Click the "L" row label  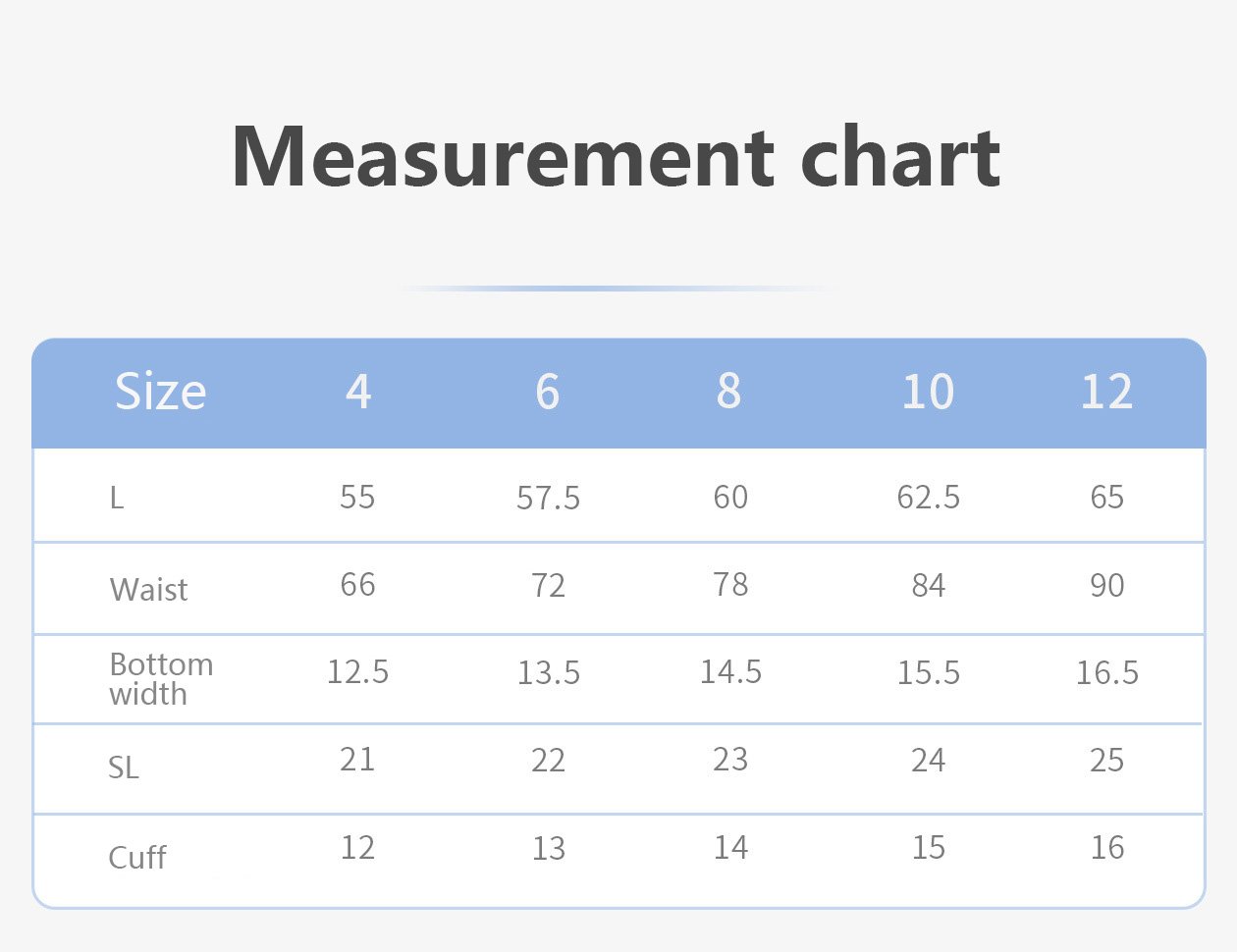117,499
